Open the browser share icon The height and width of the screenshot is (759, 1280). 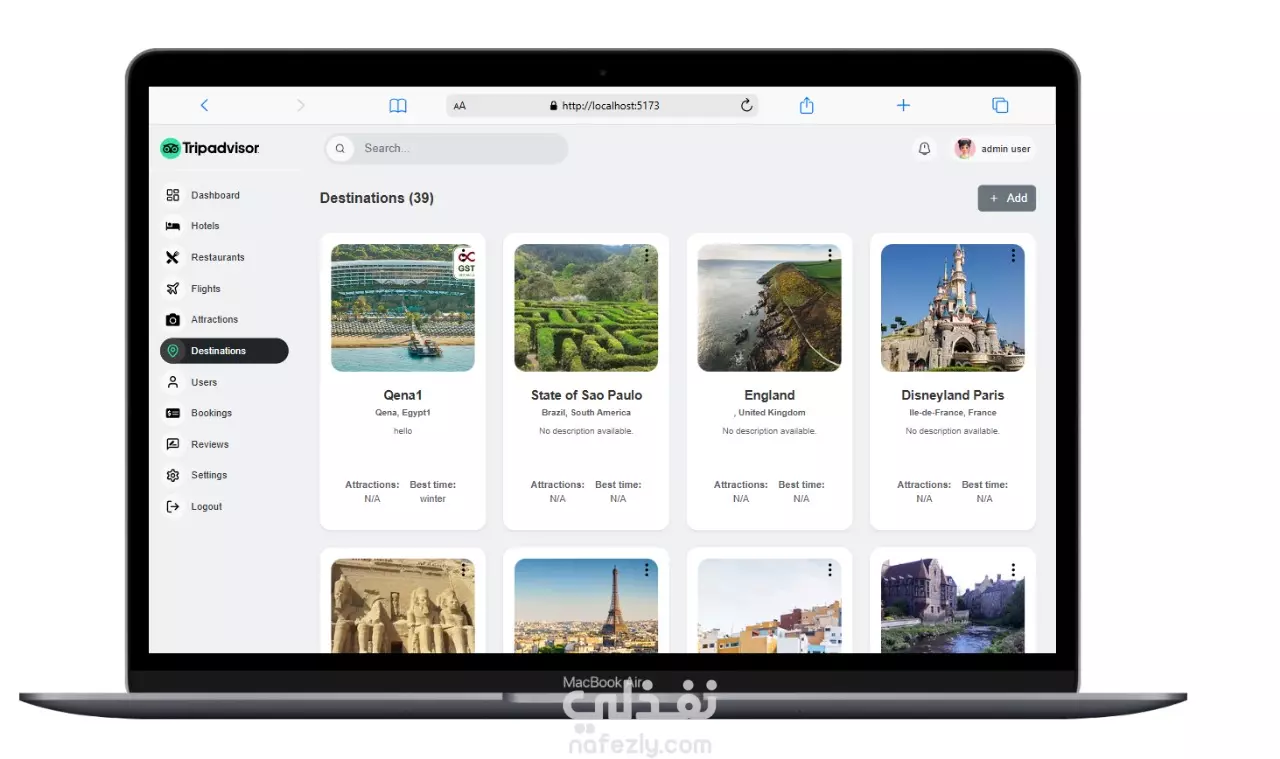click(x=807, y=105)
